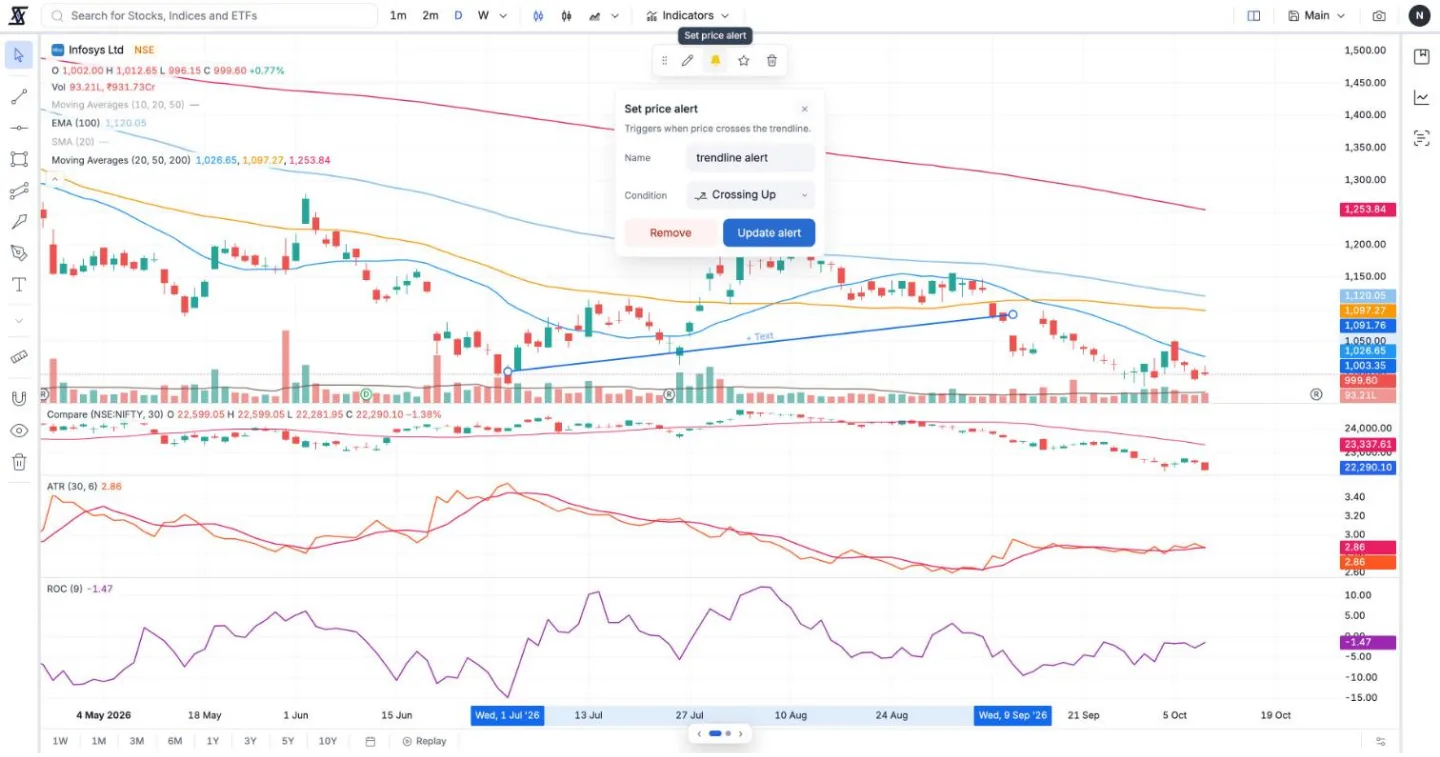Select the 6M range at bottom
Screen dimensions: 1440x757
(175, 741)
